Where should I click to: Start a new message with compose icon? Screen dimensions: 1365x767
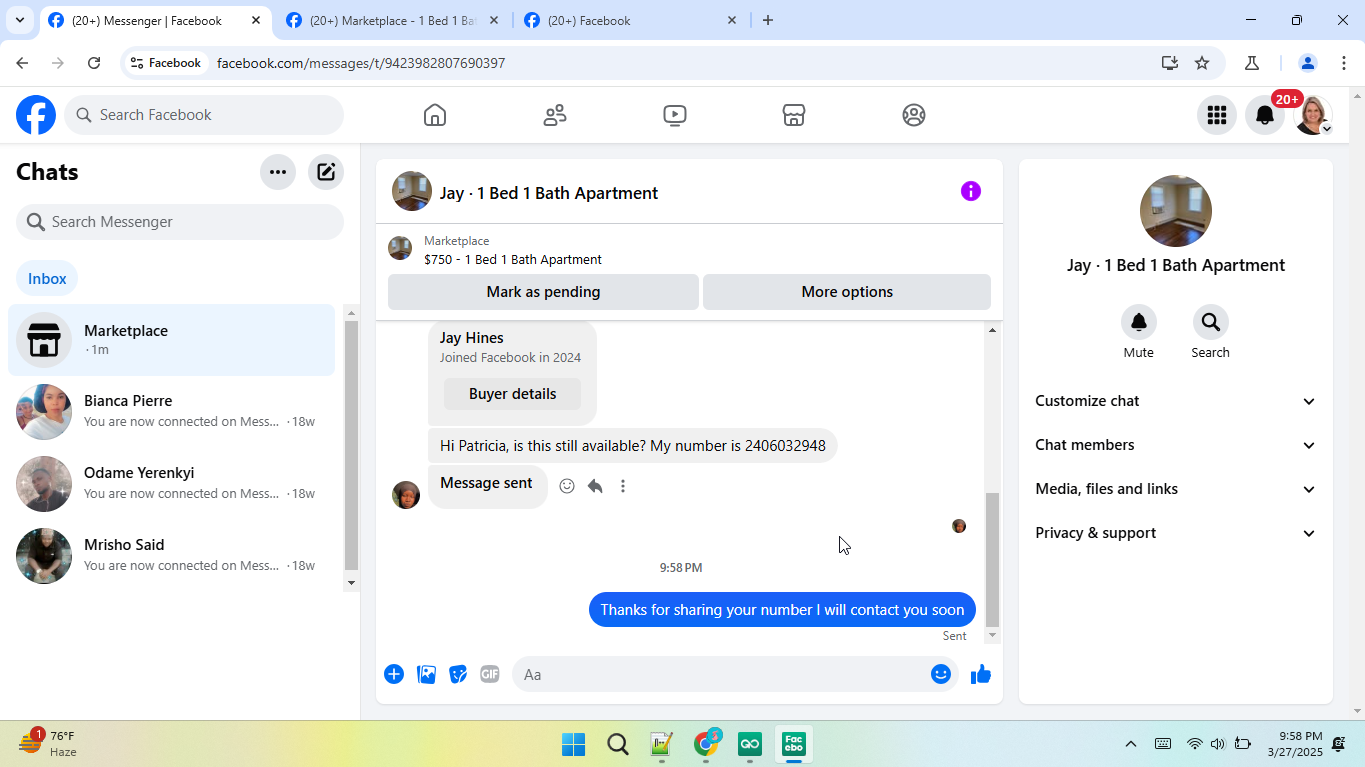[326, 172]
